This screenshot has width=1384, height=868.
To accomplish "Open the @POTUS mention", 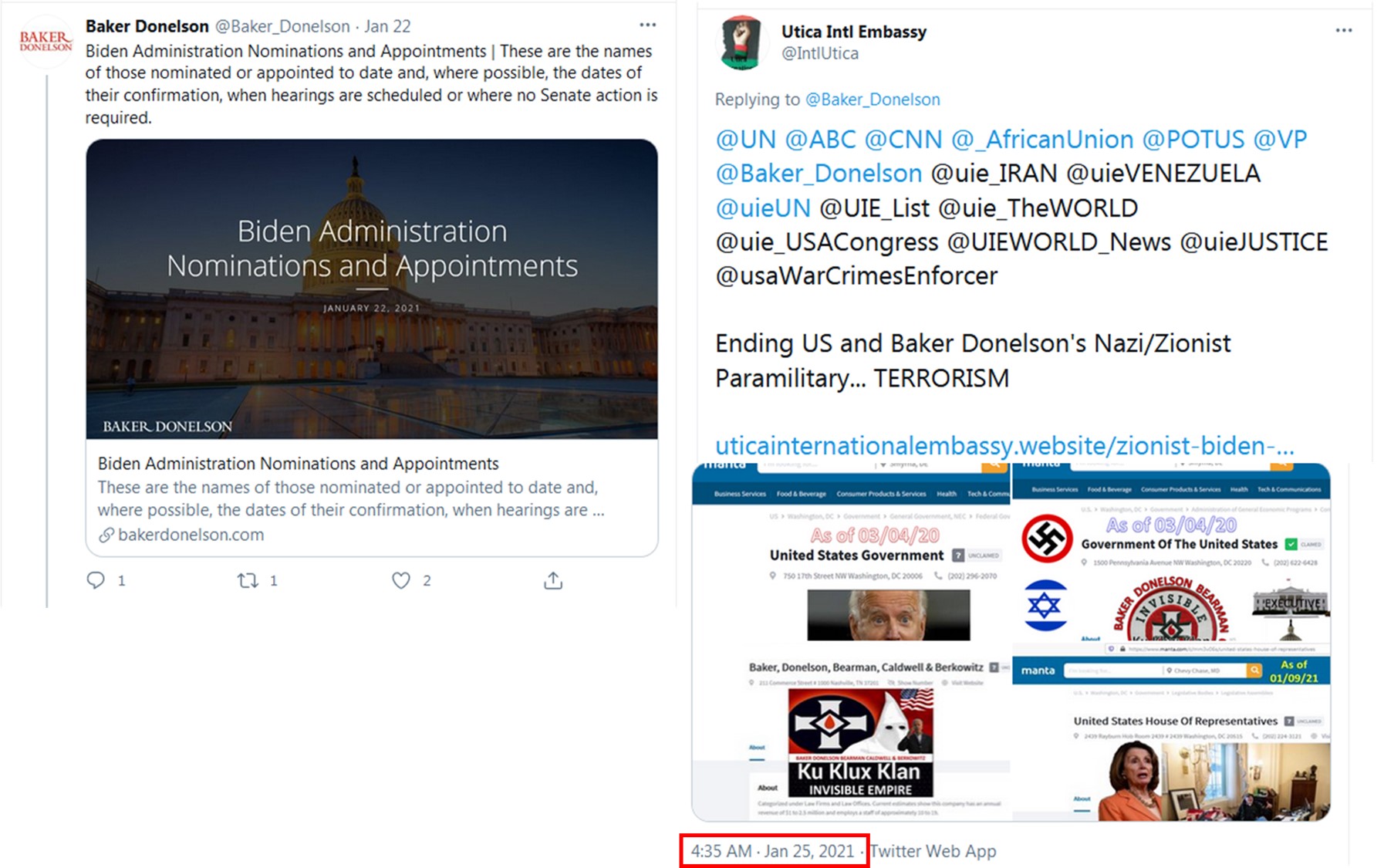I will (1193, 140).
